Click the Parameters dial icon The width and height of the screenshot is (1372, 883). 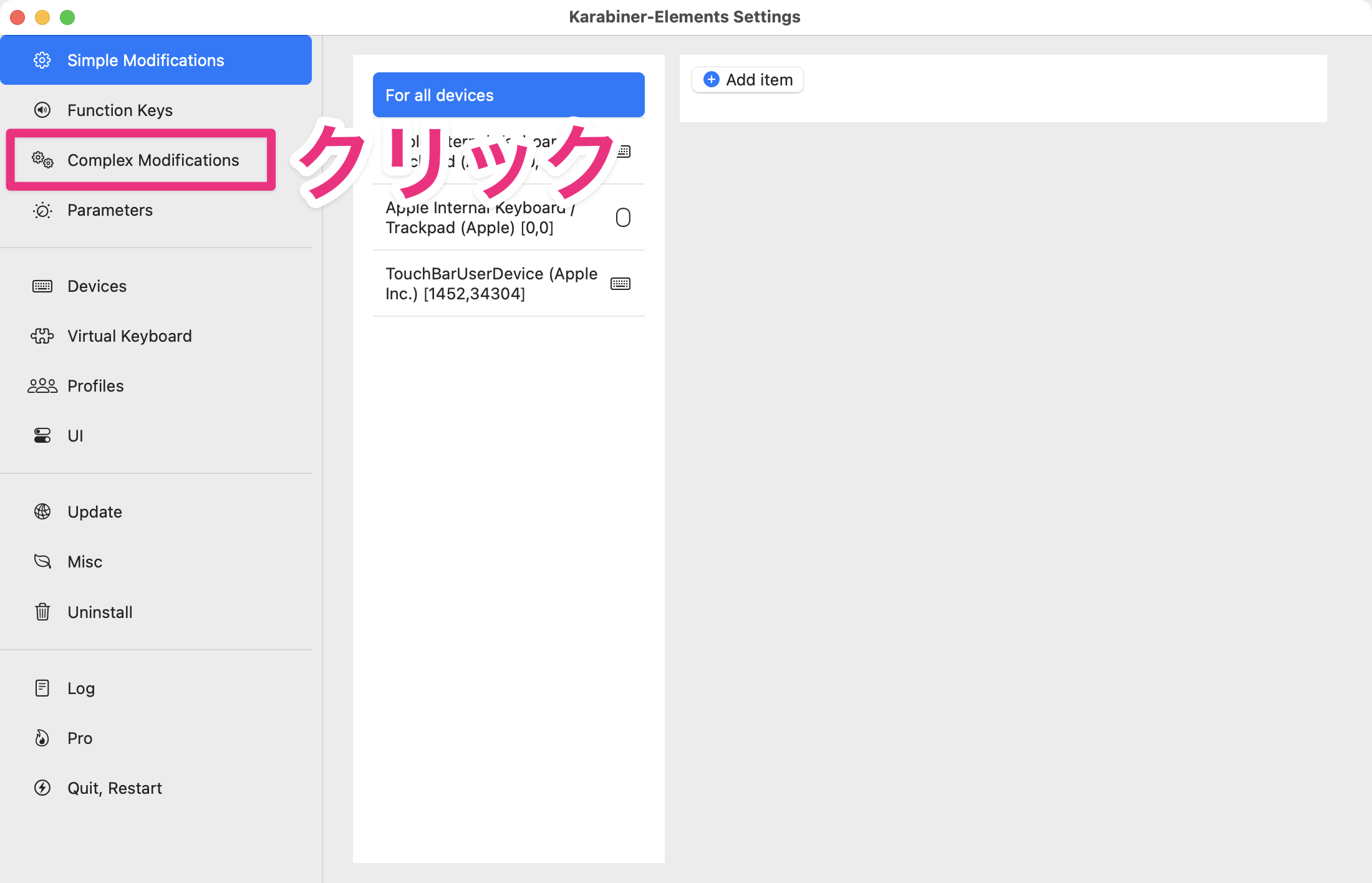(42, 210)
